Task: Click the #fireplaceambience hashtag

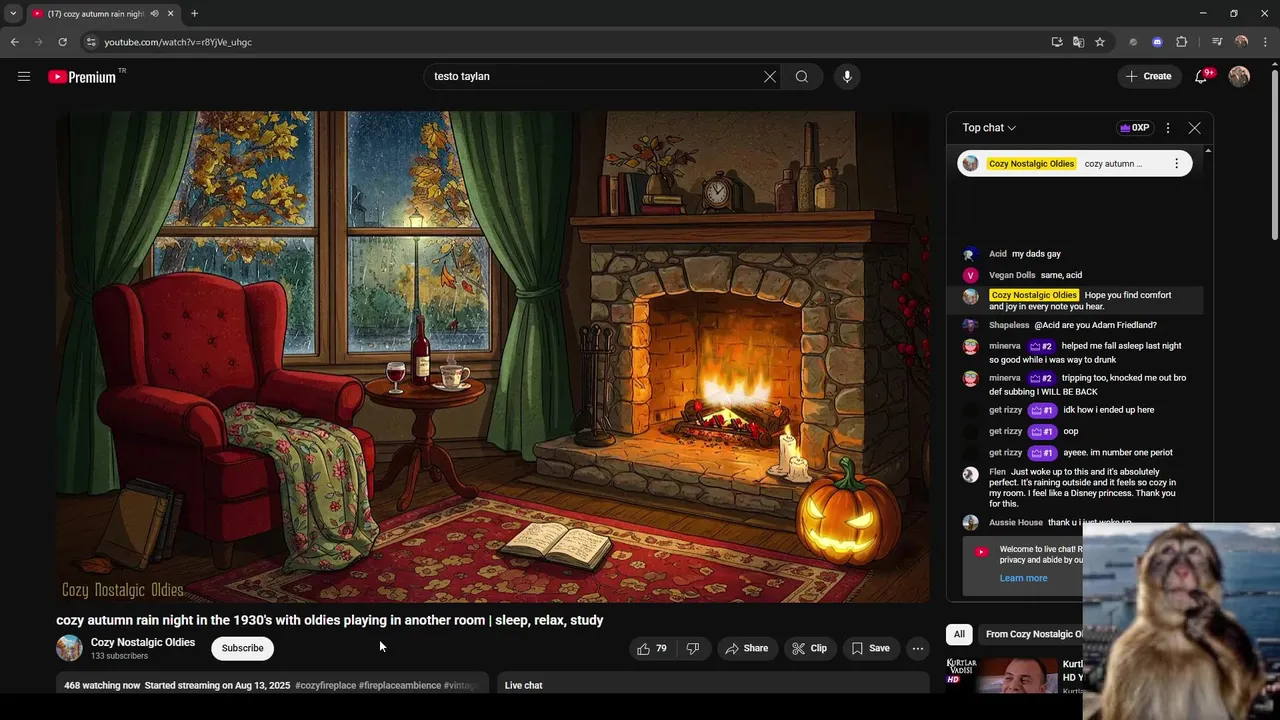Action: pos(400,685)
